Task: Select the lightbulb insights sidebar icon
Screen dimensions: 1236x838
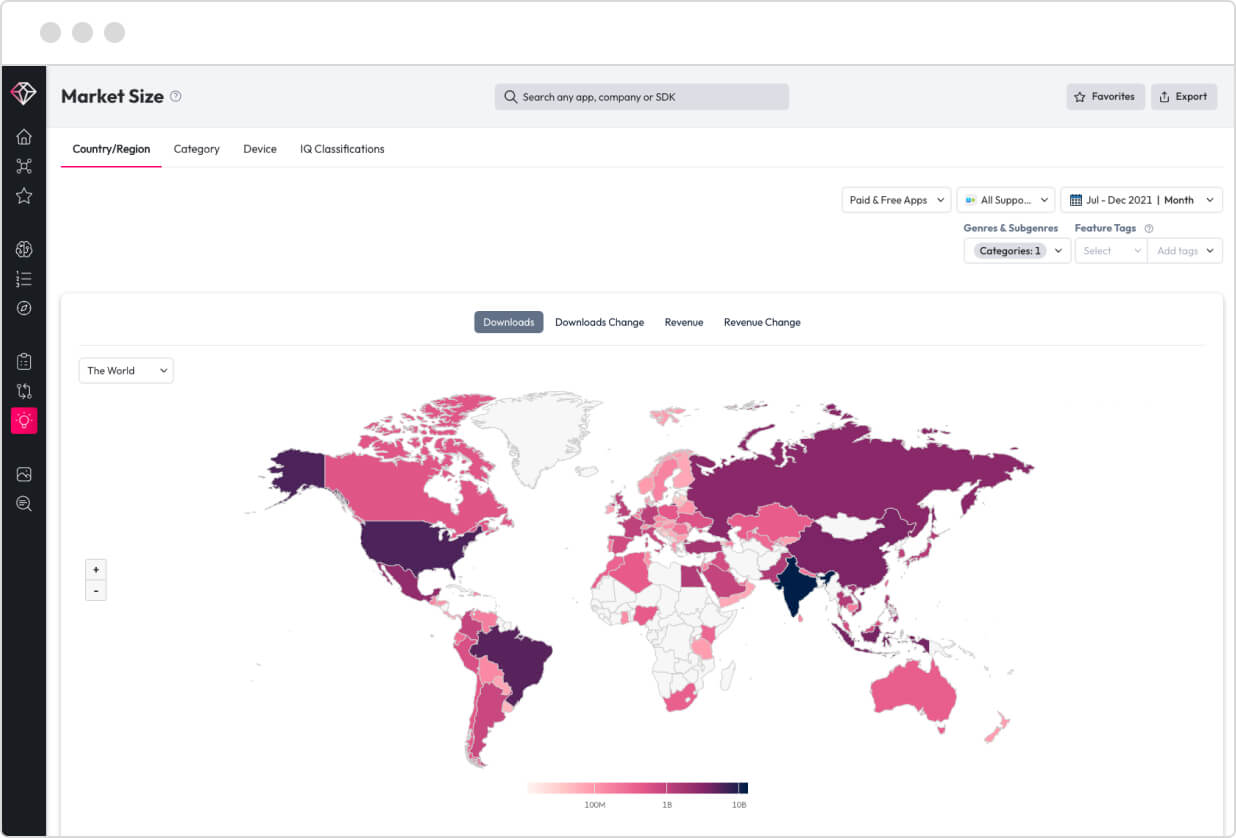Action: (24, 420)
